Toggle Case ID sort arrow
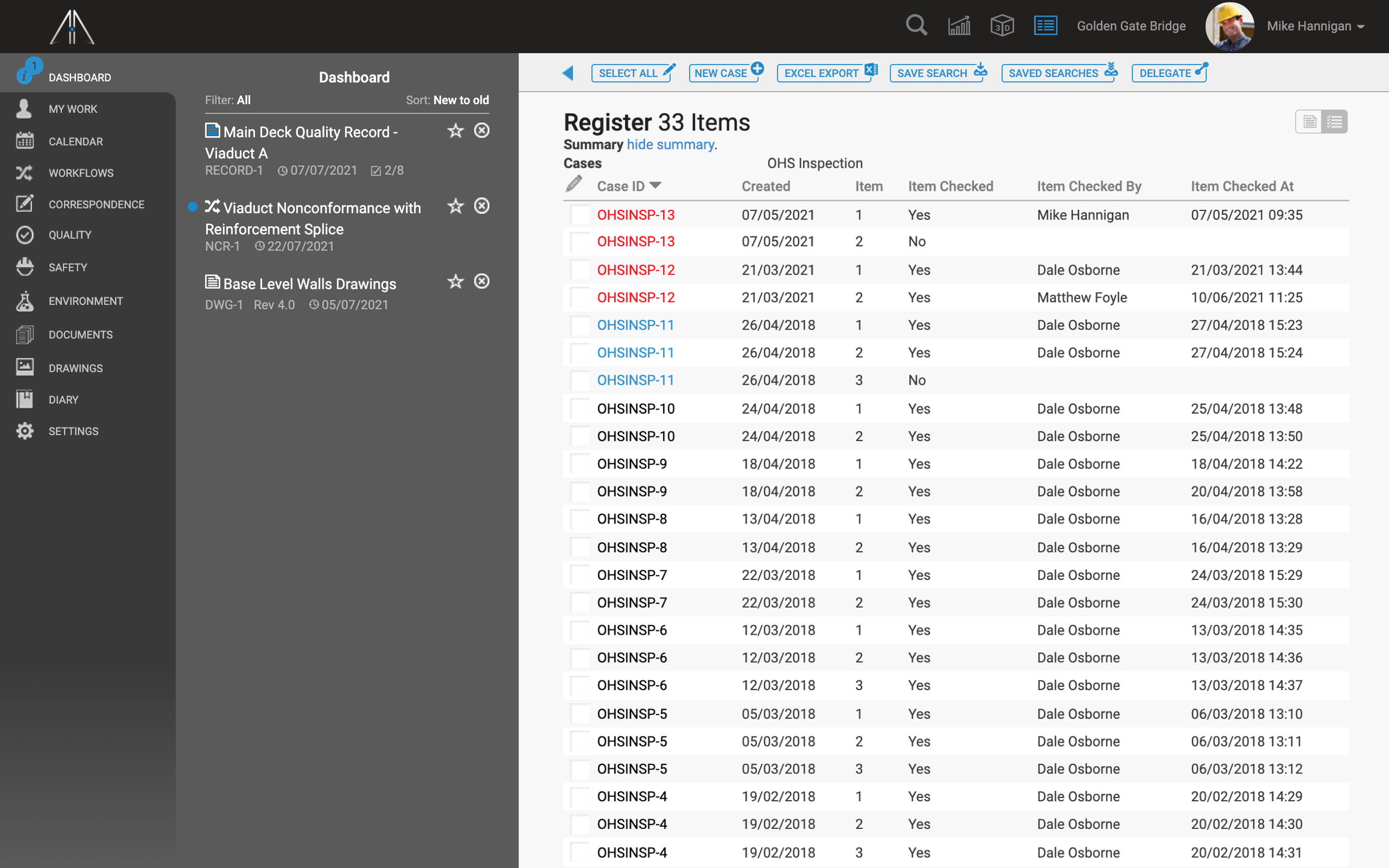Viewport: 1389px width, 868px height. click(x=655, y=186)
